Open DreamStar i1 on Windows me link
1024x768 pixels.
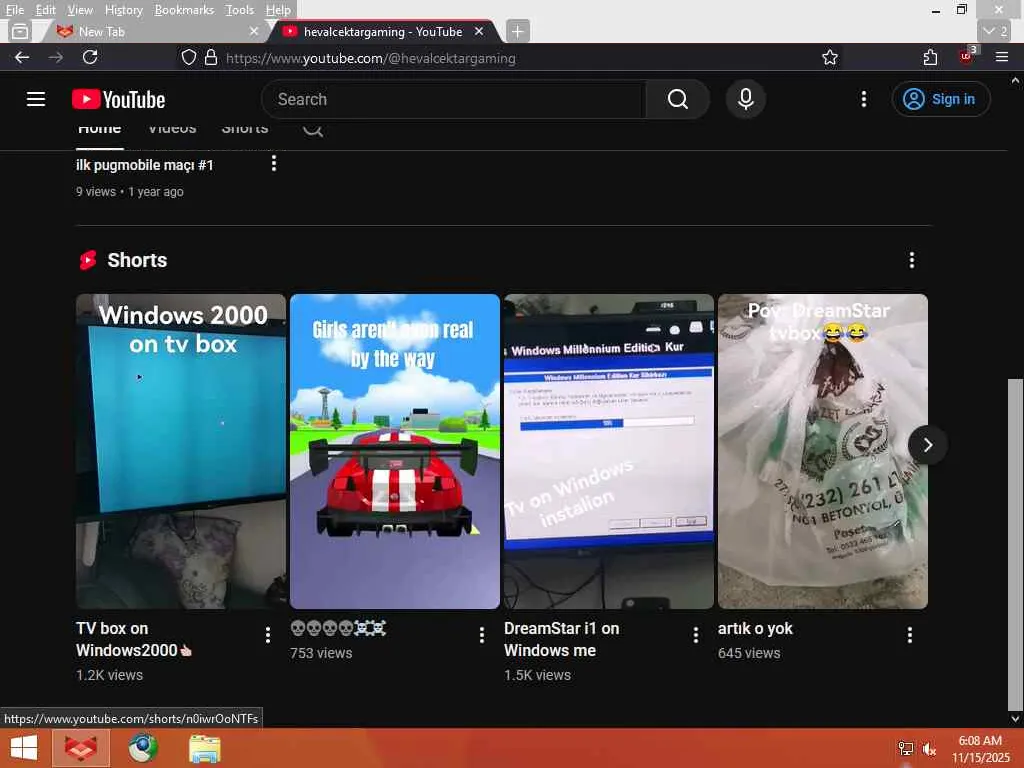562,639
